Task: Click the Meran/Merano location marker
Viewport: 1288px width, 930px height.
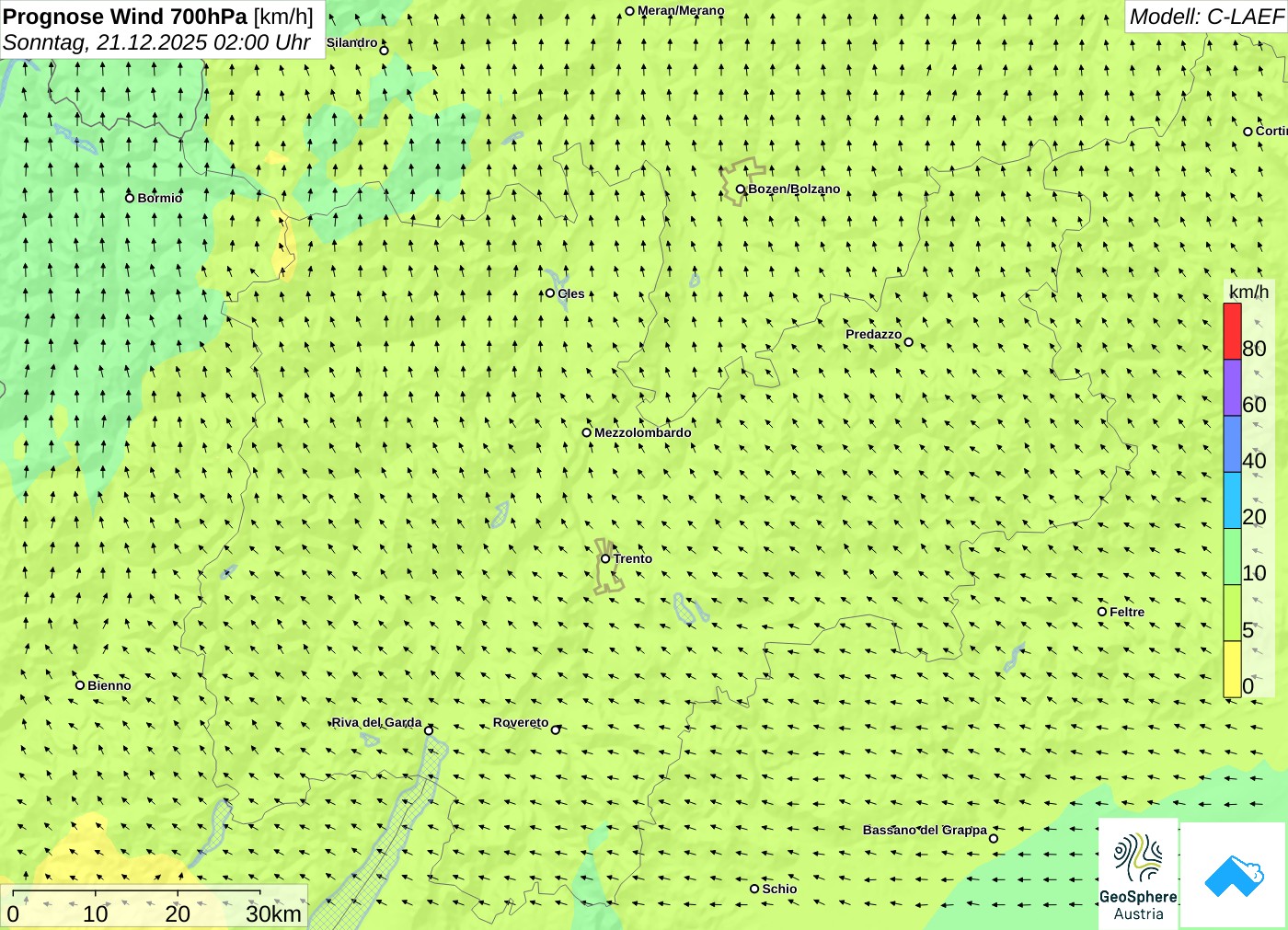Action: point(629,12)
